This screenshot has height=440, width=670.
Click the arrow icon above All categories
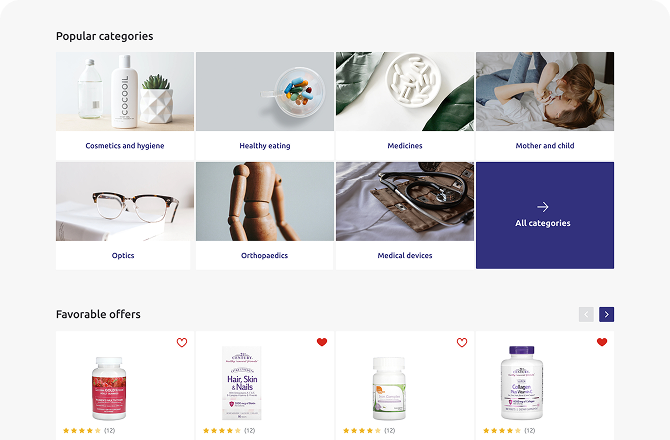(x=543, y=207)
